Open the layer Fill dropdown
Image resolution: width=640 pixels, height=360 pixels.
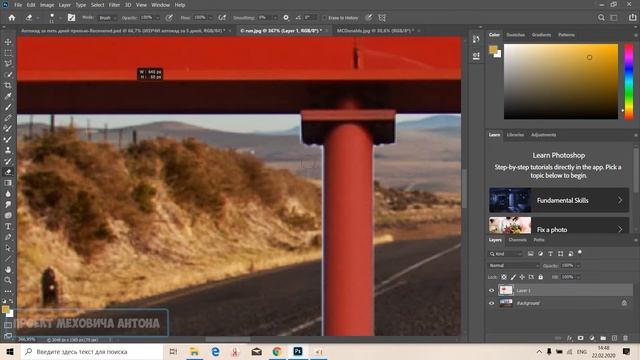tap(578, 277)
